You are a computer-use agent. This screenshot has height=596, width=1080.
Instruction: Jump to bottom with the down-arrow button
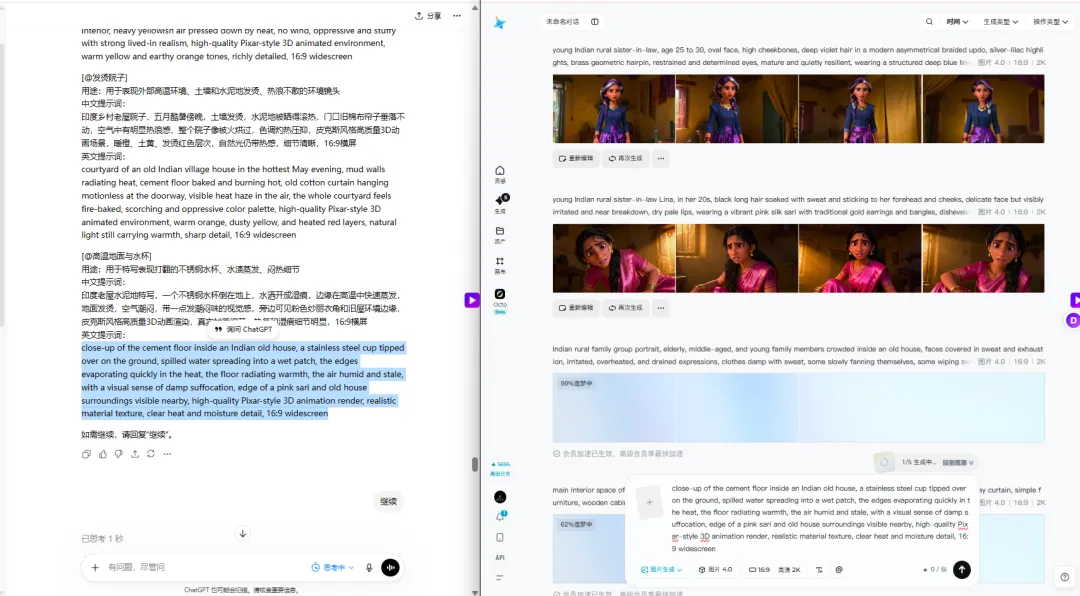pos(242,533)
